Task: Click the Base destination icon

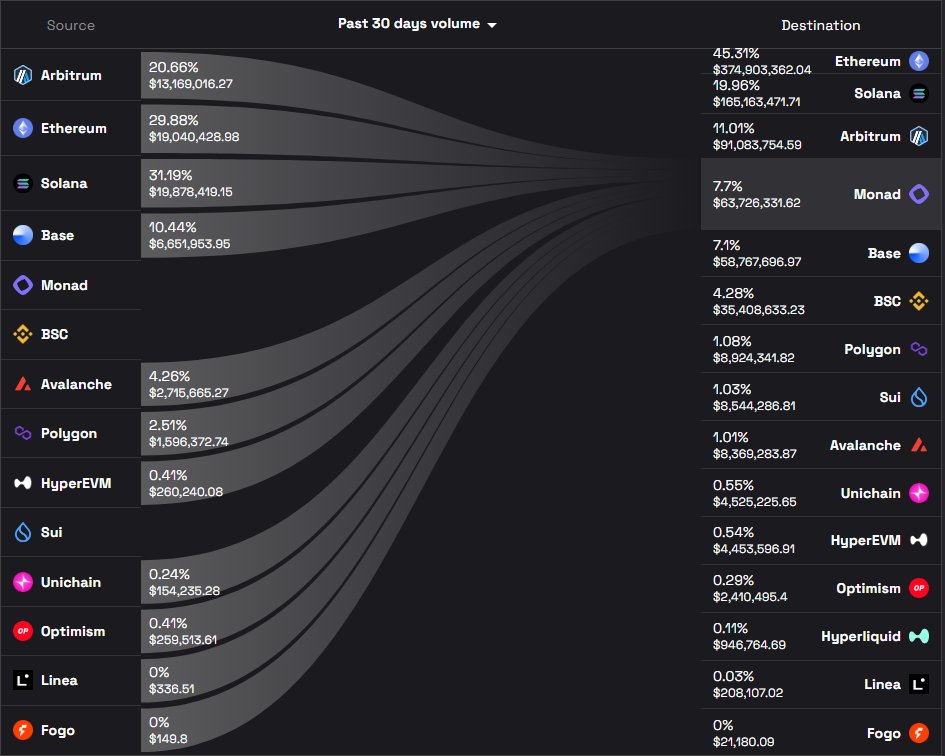Action: pyautogui.click(x=918, y=253)
